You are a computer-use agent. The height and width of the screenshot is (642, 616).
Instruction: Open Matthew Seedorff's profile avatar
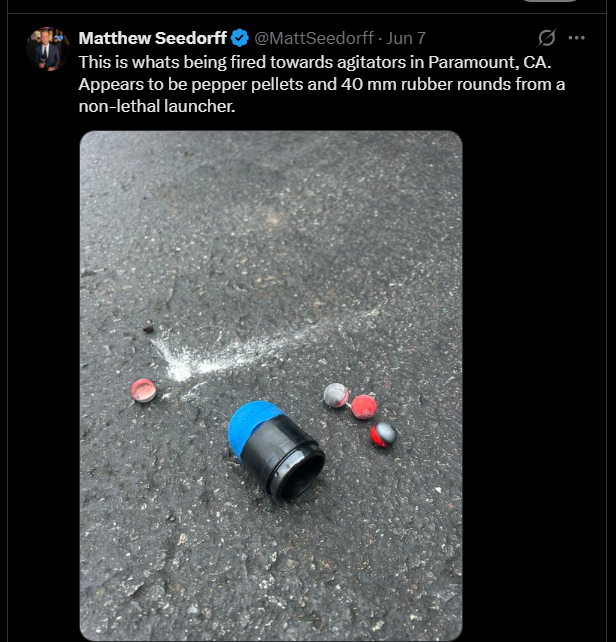(x=48, y=49)
